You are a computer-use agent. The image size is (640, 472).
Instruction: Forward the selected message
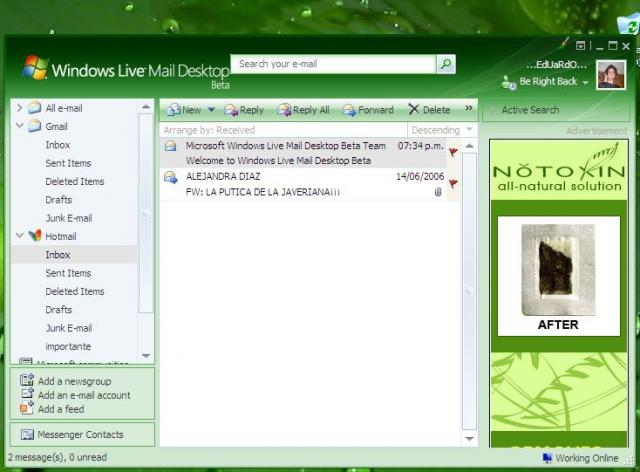[x=368, y=109]
